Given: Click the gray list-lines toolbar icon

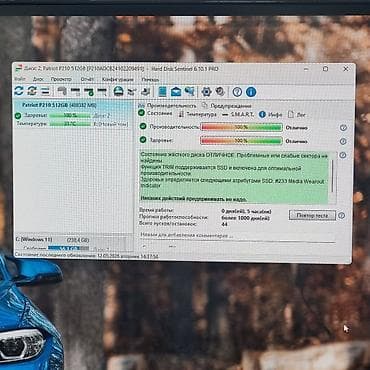Looking at the screenshot, I should click(45, 91).
